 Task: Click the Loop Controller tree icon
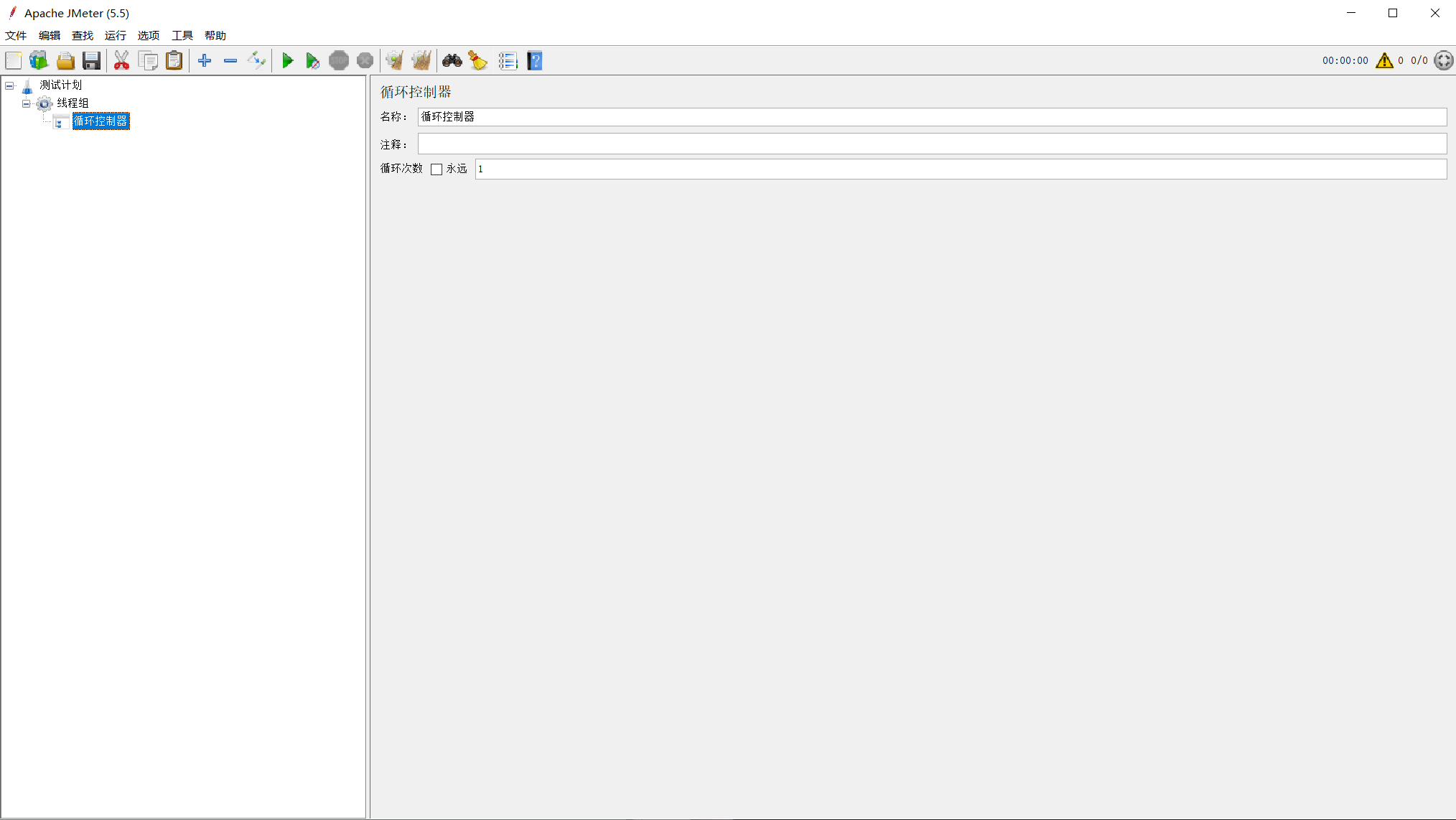pos(61,122)
